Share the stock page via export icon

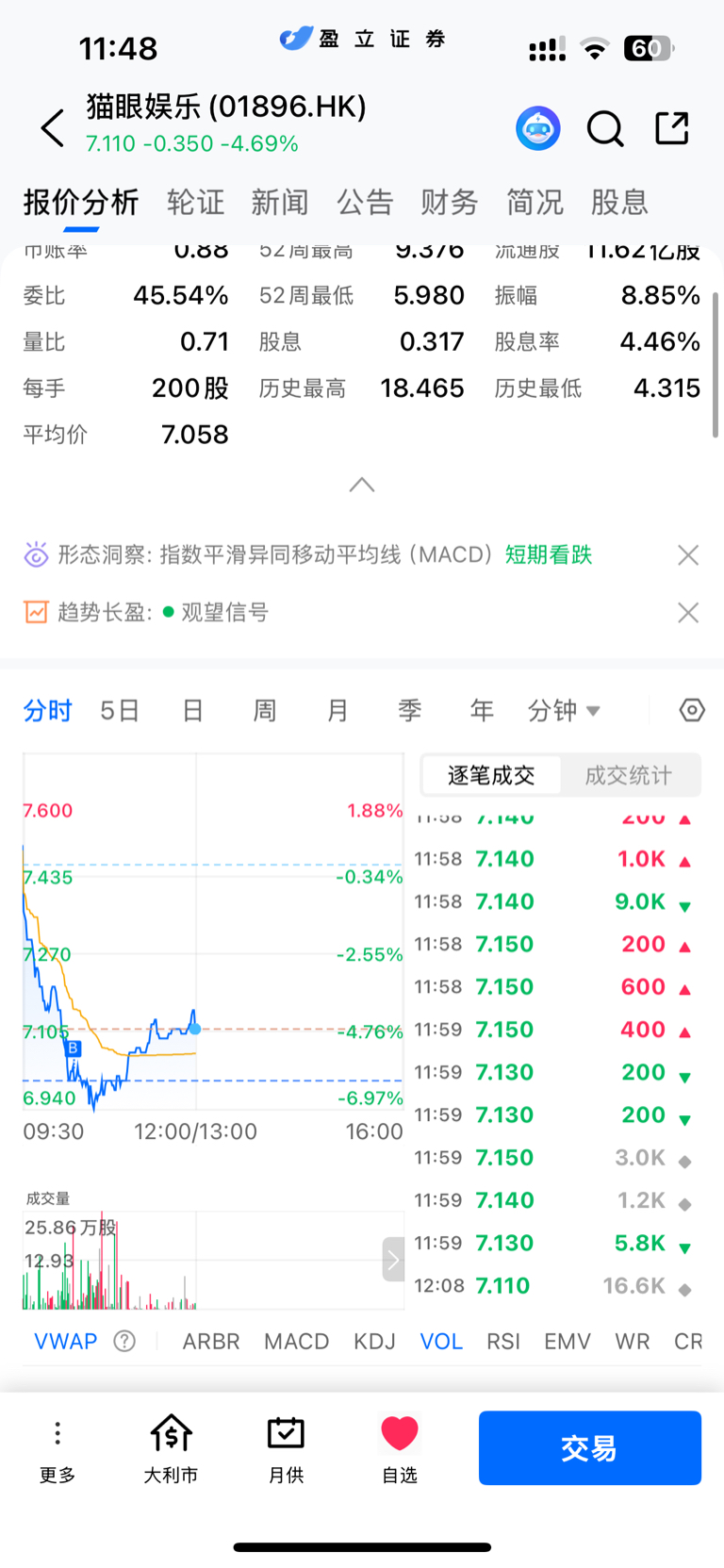(672, 127)
